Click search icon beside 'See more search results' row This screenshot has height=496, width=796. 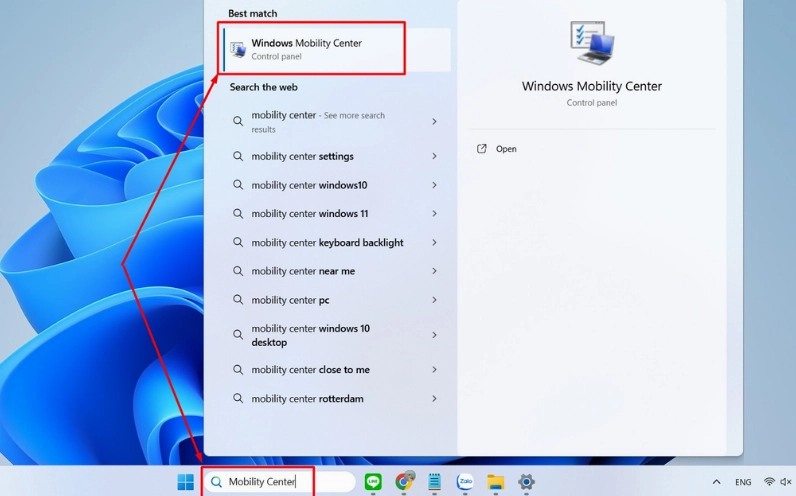click(x=238, y=121)
